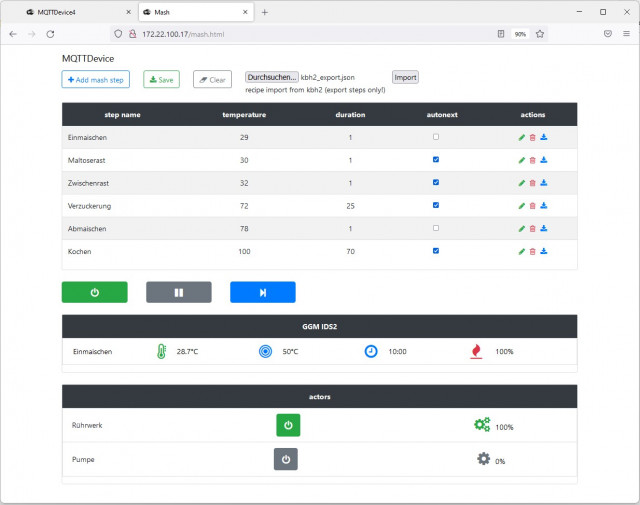Viewport: 640px width, 505px height.
Task: Edit the Kochen step with pencil icon
Action: point(521,252)
